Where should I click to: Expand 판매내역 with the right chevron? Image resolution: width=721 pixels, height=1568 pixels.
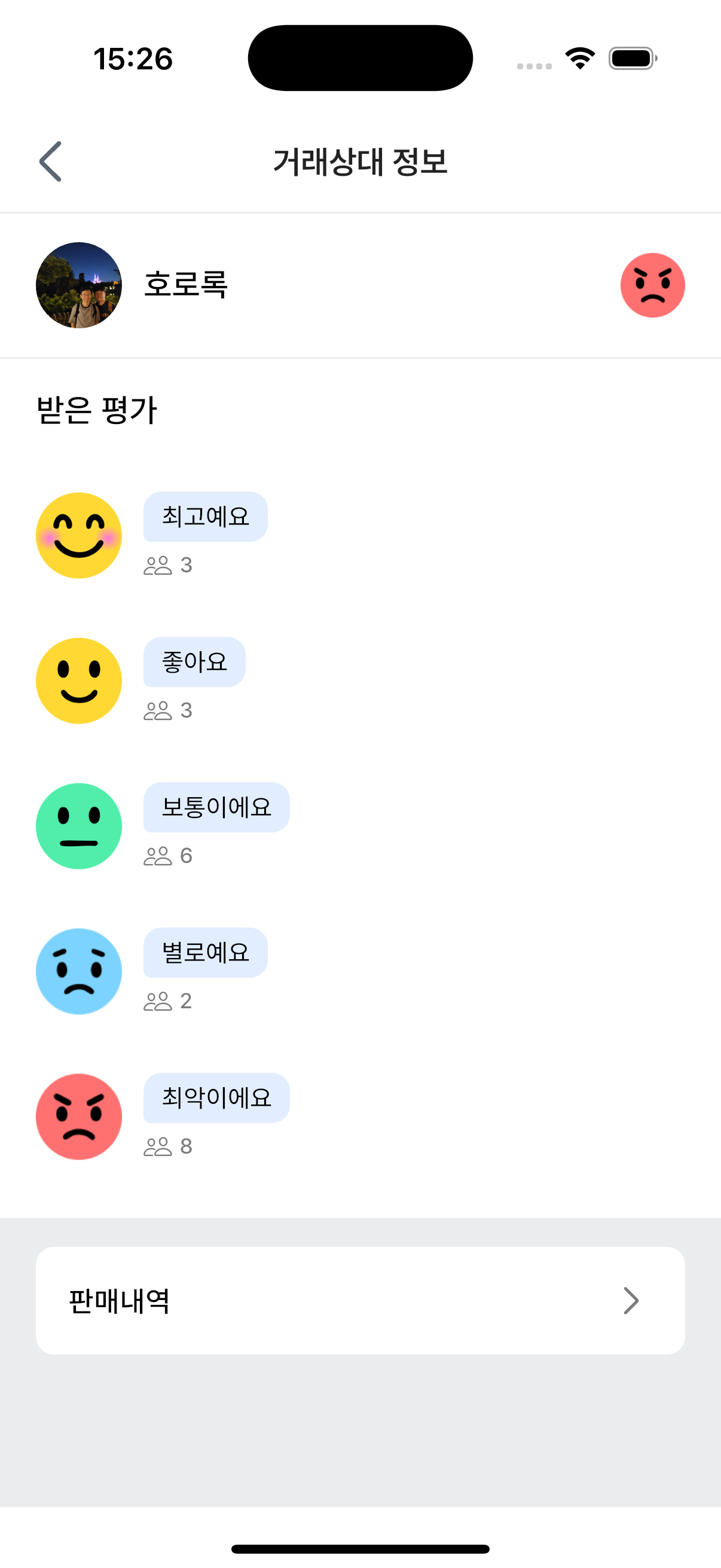coord(630,1301)
